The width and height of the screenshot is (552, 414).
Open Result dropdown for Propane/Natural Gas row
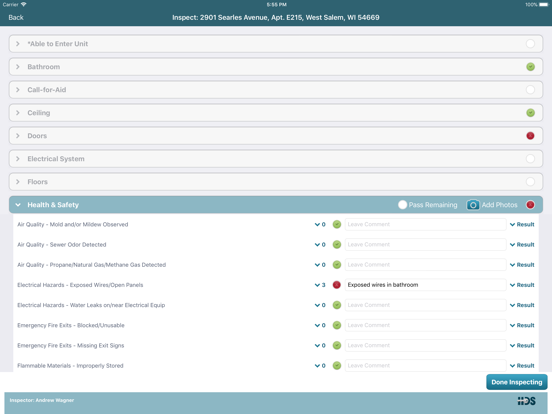[x=522, y=265]
